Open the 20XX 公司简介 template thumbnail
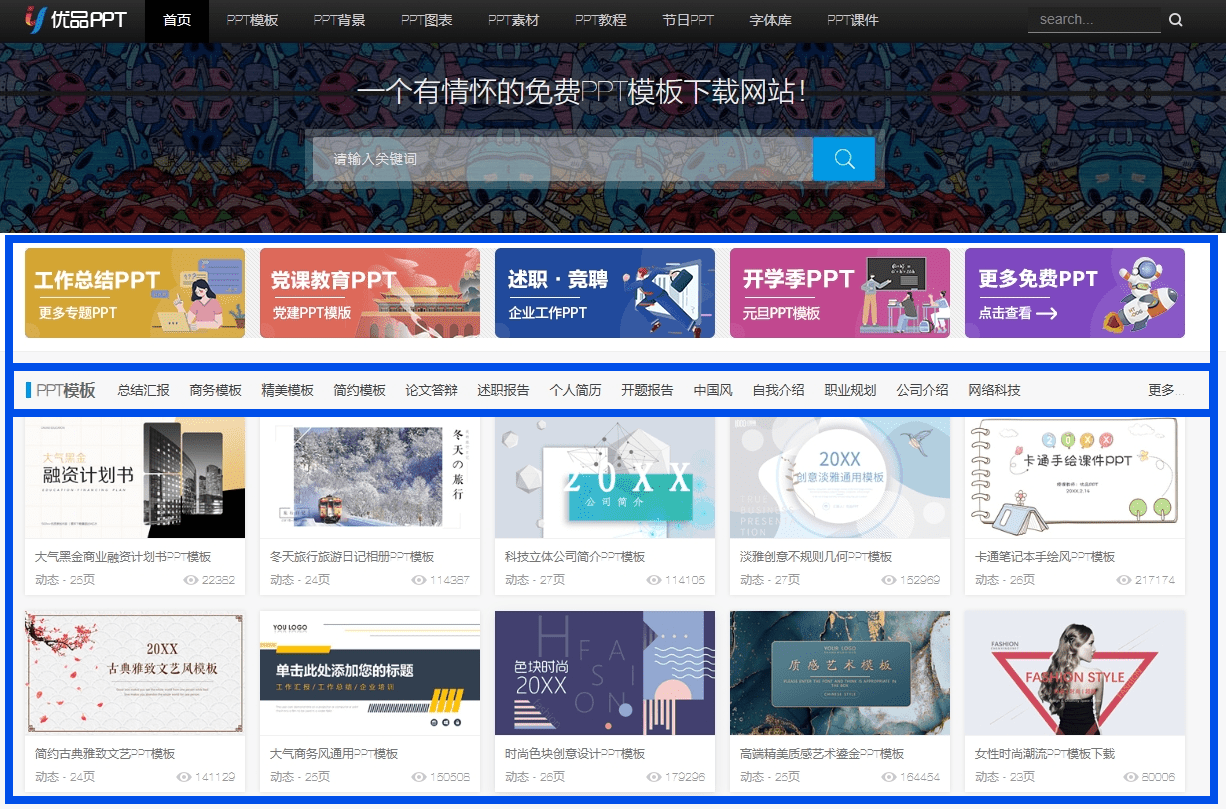 tap(605, 478)
